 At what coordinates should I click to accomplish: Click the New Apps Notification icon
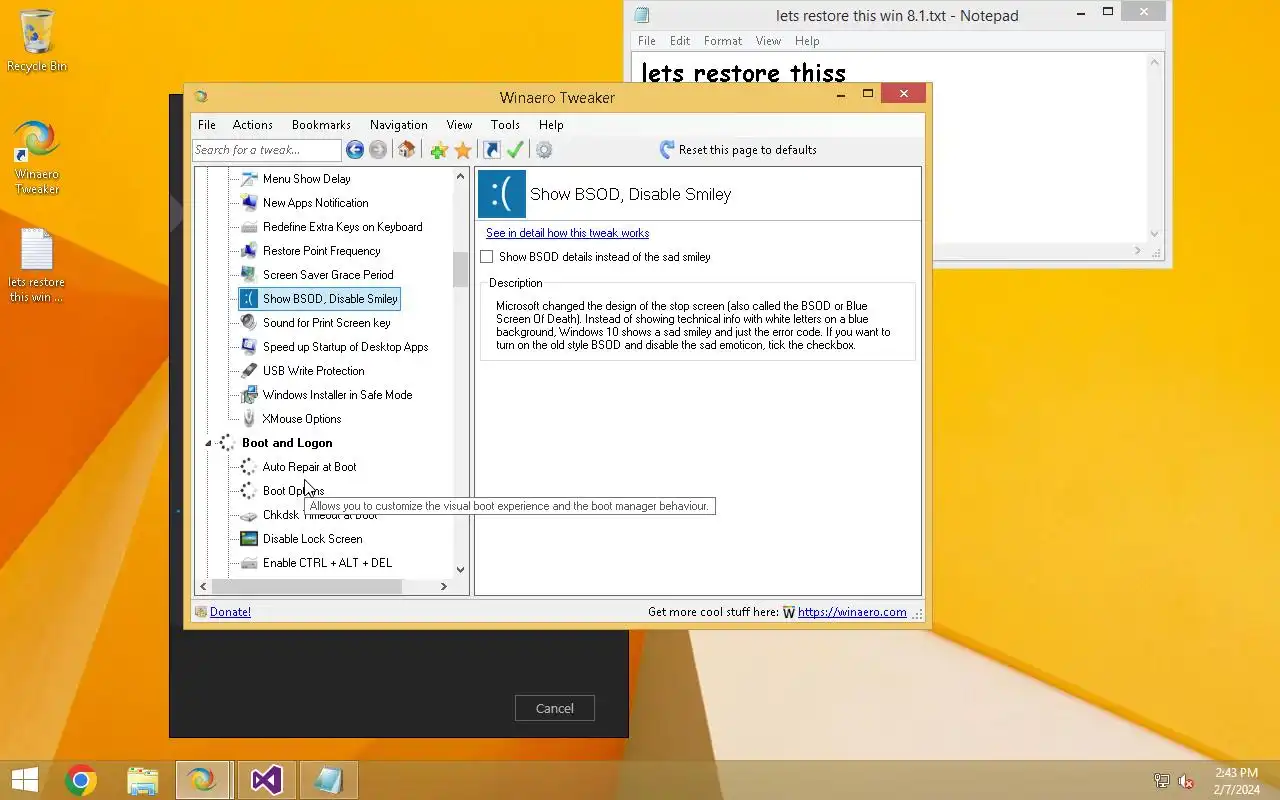pos(249,203)
